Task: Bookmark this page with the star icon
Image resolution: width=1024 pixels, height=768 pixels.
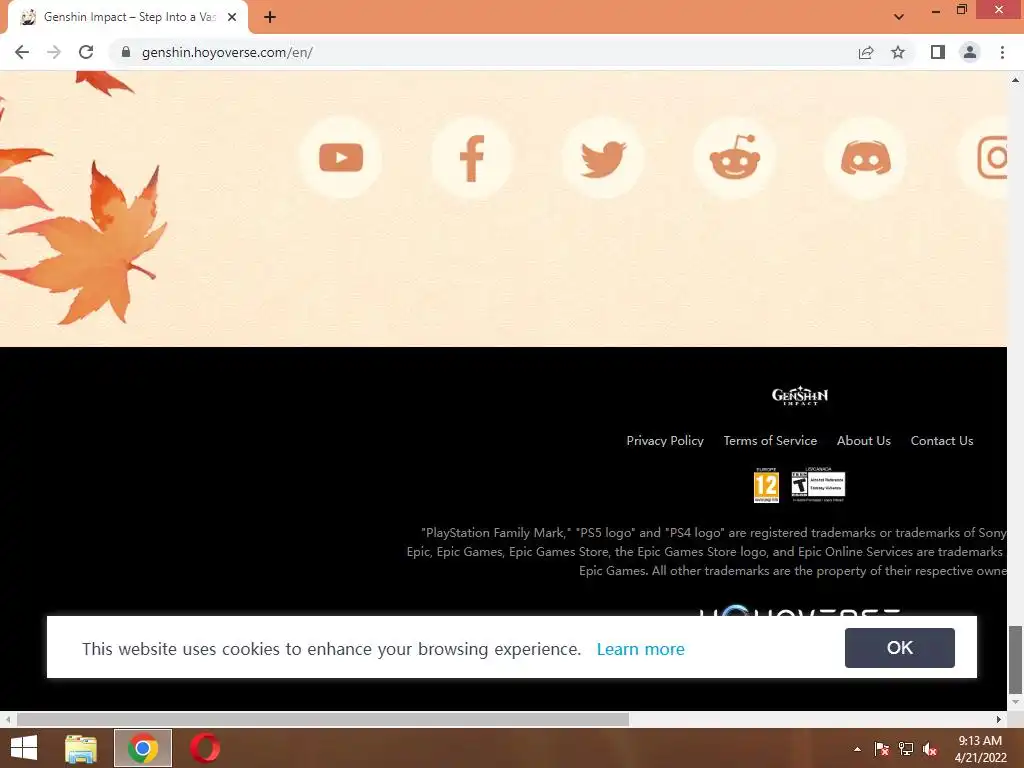Action: click(898, 52)
